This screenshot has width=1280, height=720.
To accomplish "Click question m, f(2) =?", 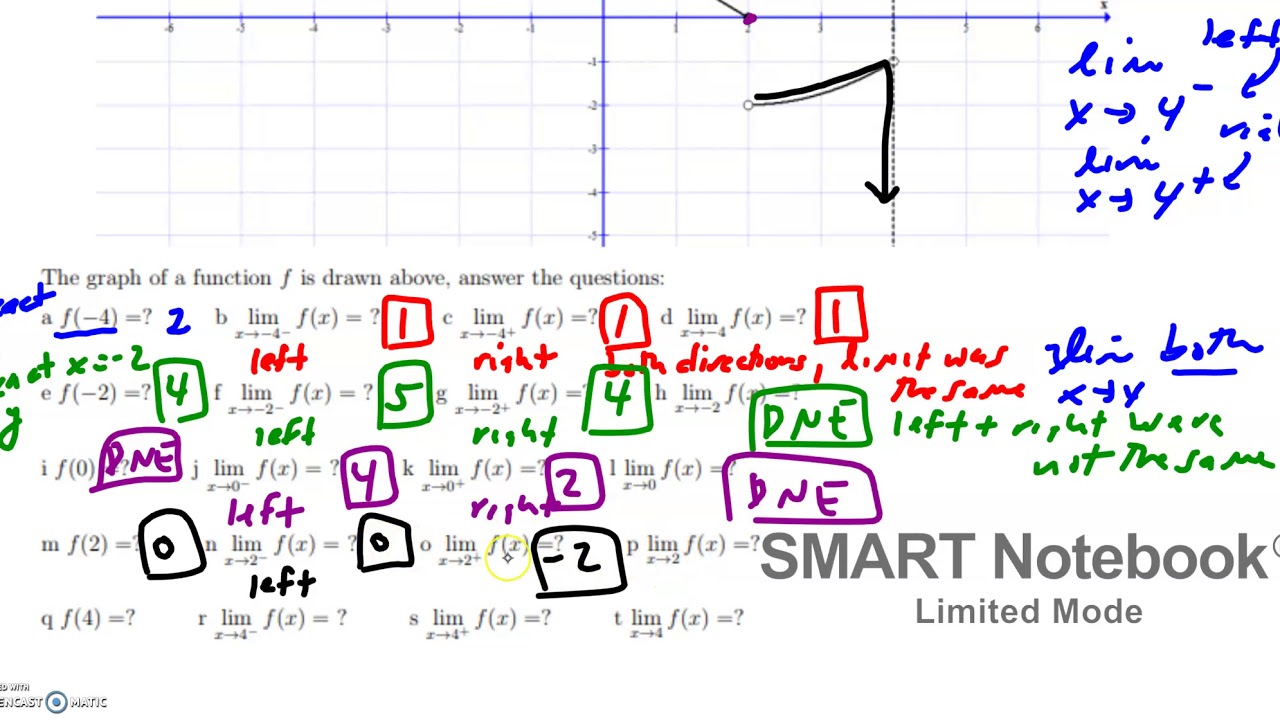I will [88, 545].
